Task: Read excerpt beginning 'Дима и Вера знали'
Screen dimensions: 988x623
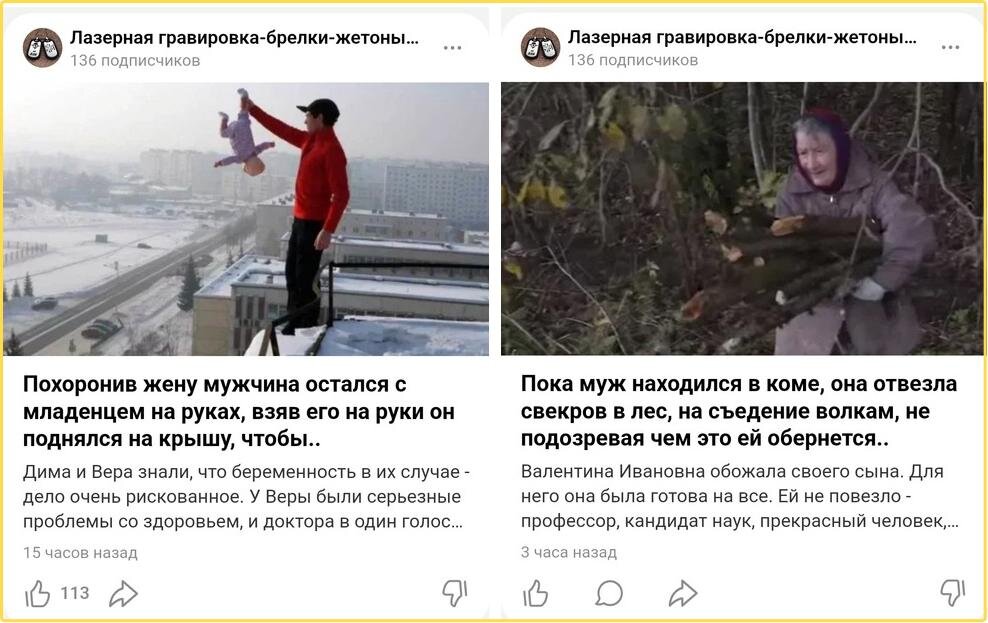Action: point(246,496)
